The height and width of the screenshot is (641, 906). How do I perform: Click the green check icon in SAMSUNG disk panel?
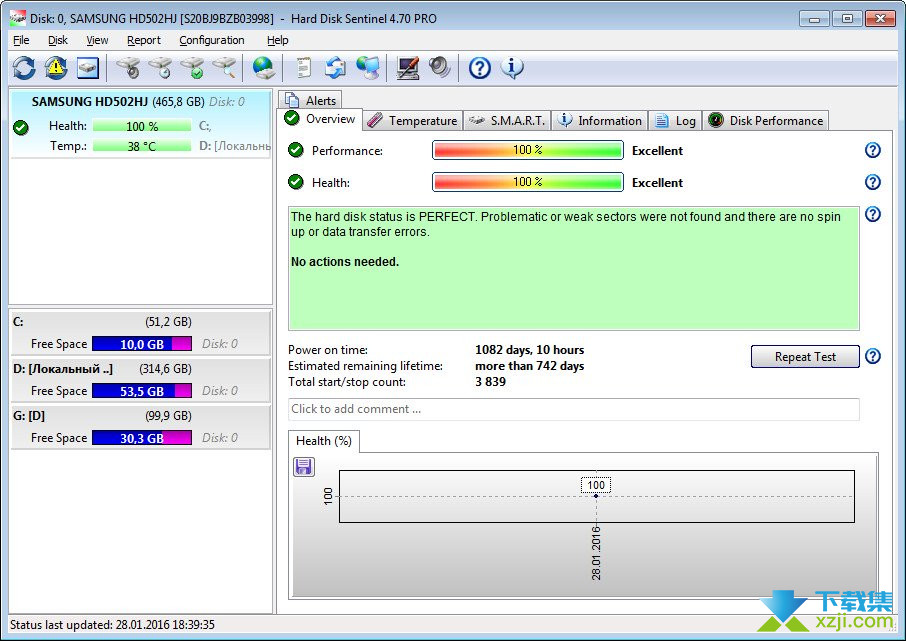tap(21, 127)
